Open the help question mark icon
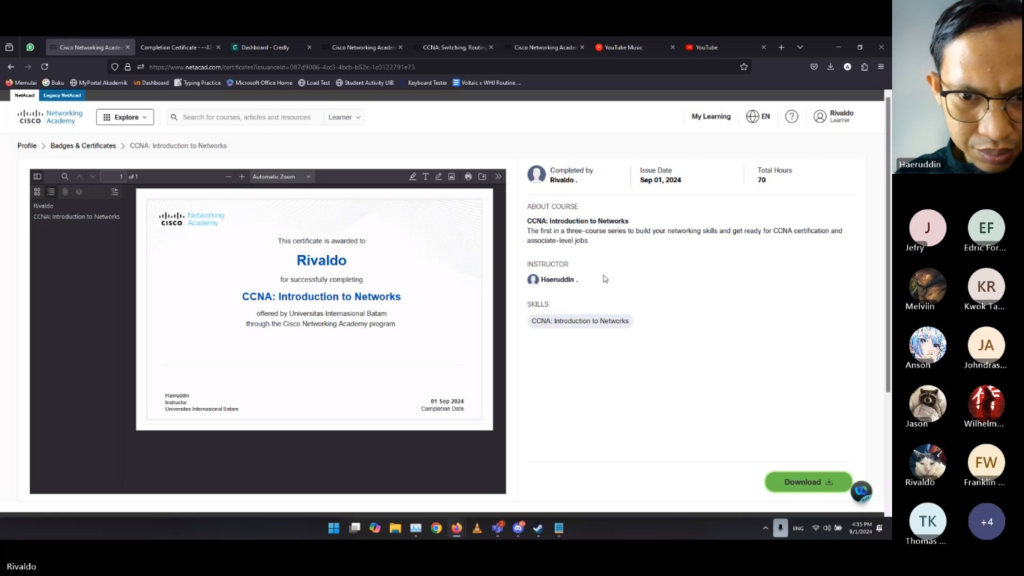Viewport: 1024px width, 576px height. [791, 117]
